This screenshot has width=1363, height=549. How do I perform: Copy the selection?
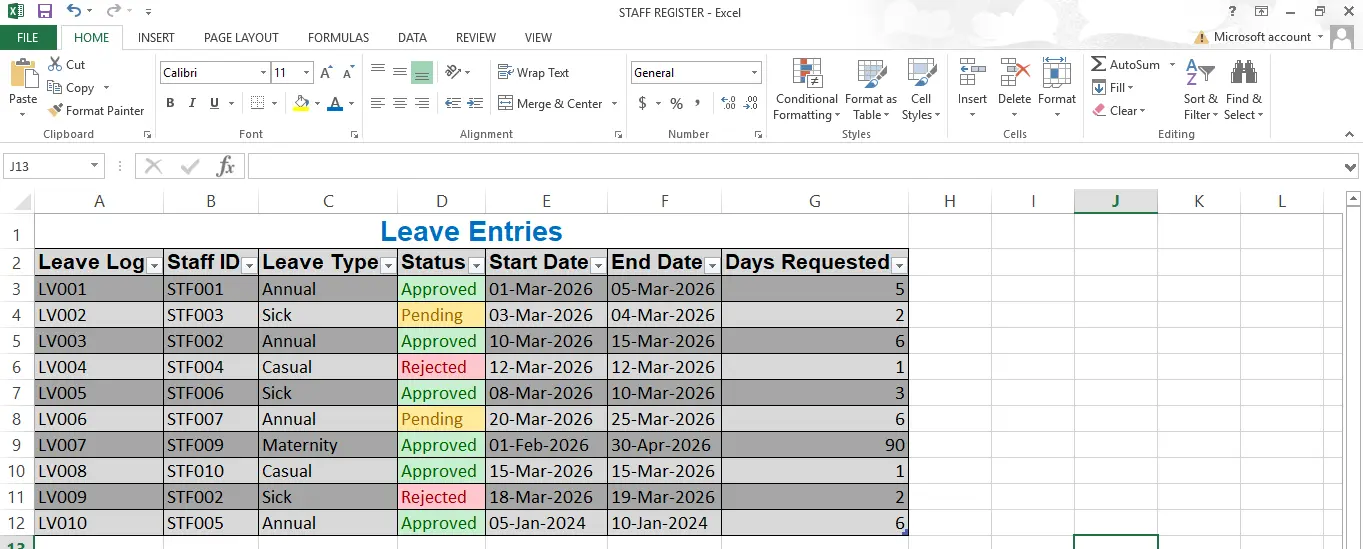[x=71, y=88]
